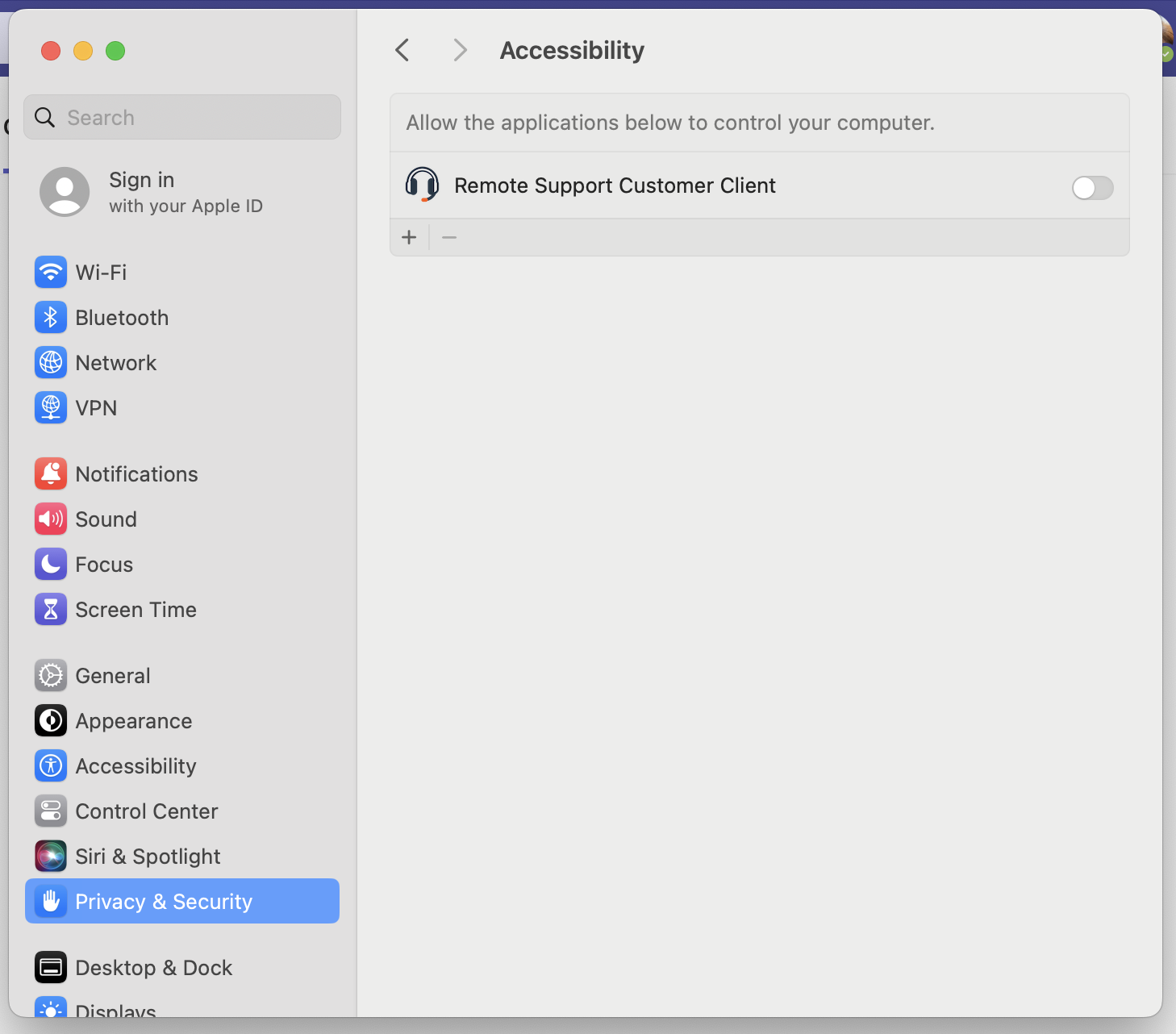Open Notifications bell icon
This screenshot has width=1176, height=1034.
(51, 474)
